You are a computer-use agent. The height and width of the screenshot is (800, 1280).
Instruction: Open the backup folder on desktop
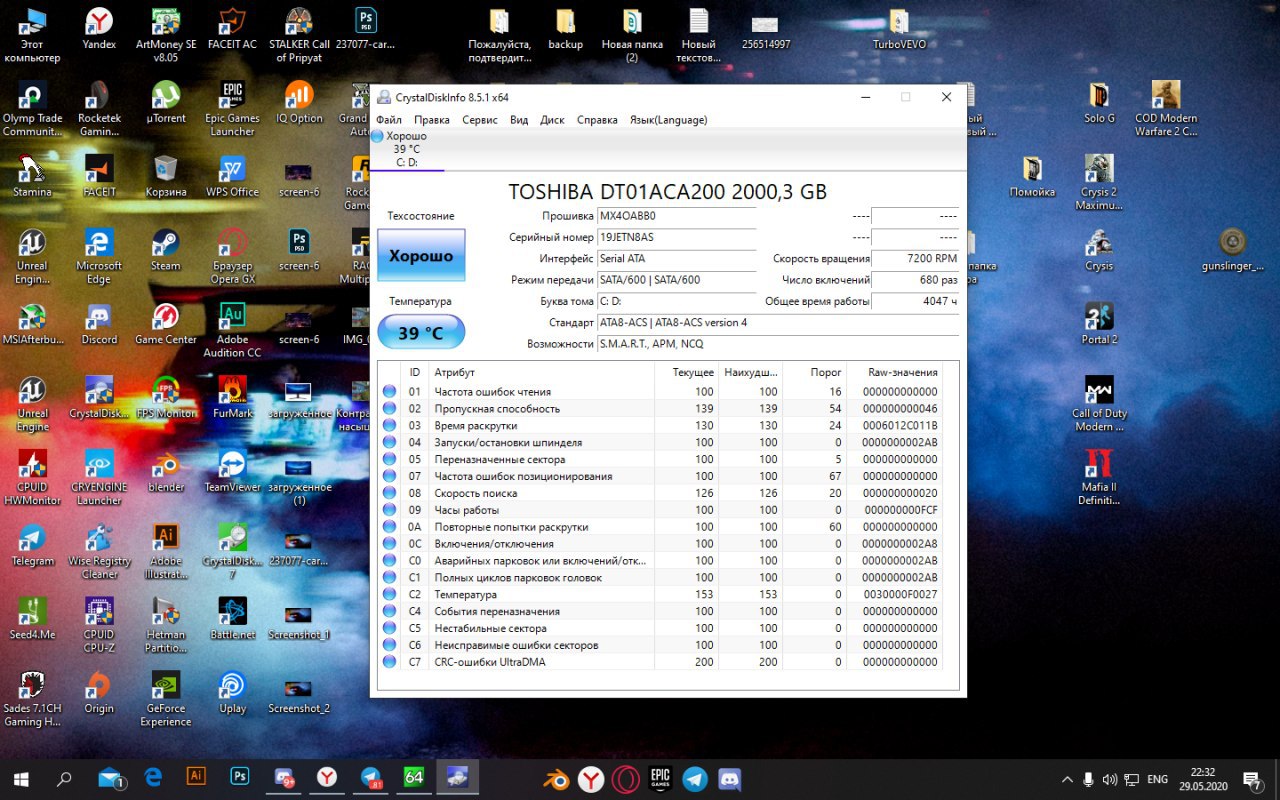point(565,29)
